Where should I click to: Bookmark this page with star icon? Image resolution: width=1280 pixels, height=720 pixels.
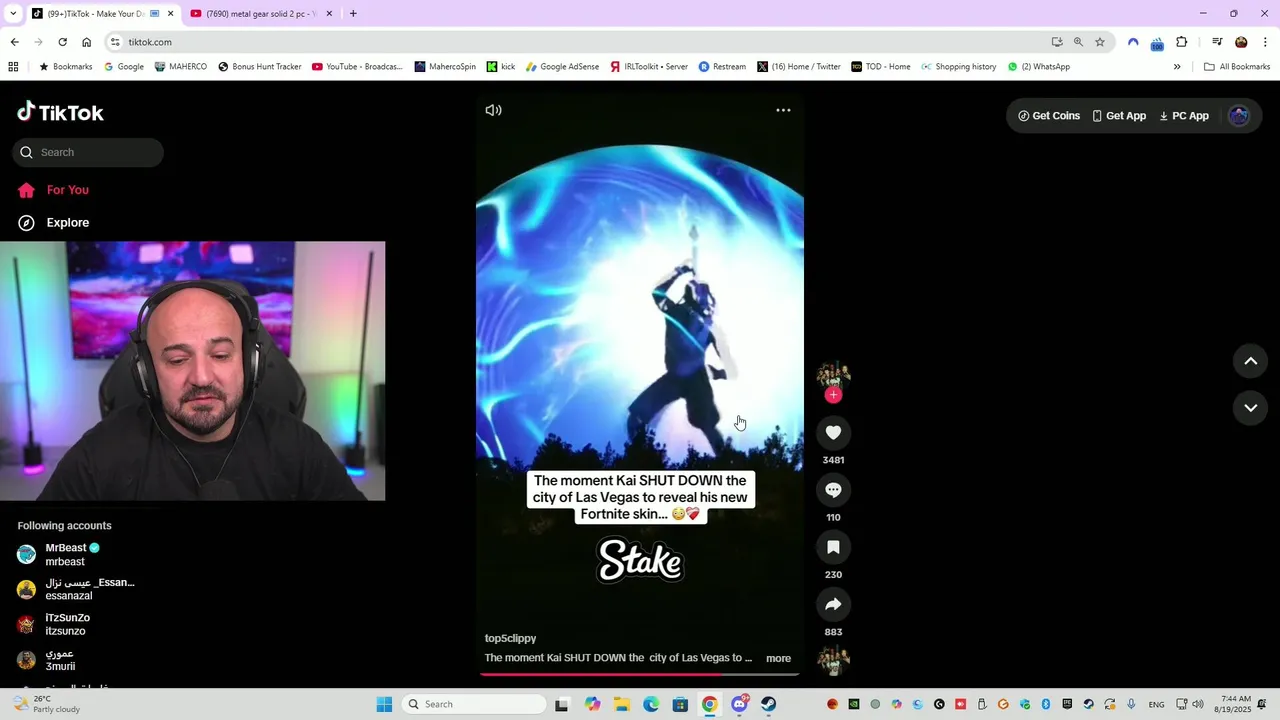[1100, 42]
